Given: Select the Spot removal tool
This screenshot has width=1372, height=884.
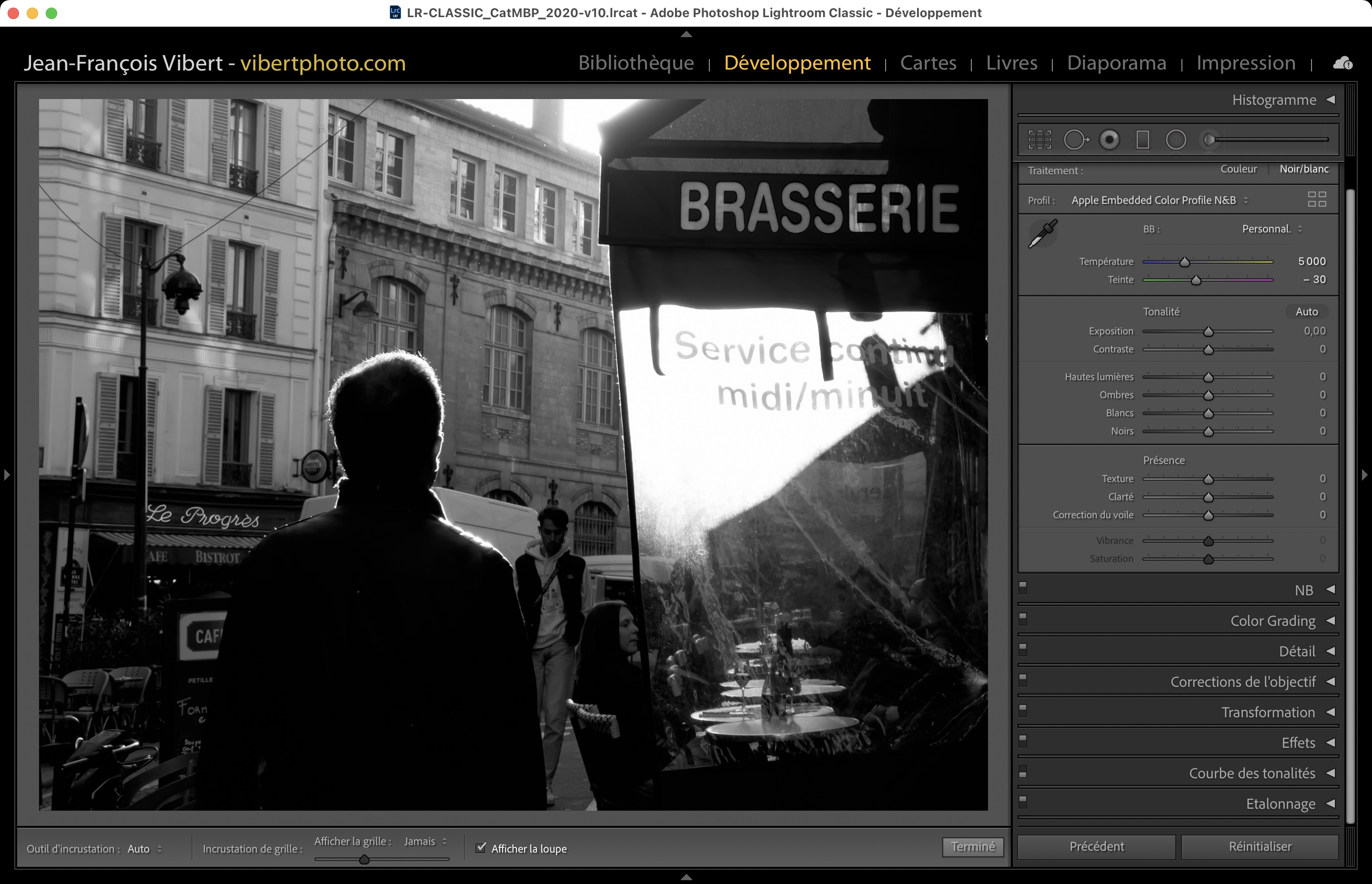Looking at the screenshot, I should tap(1075, 140).
